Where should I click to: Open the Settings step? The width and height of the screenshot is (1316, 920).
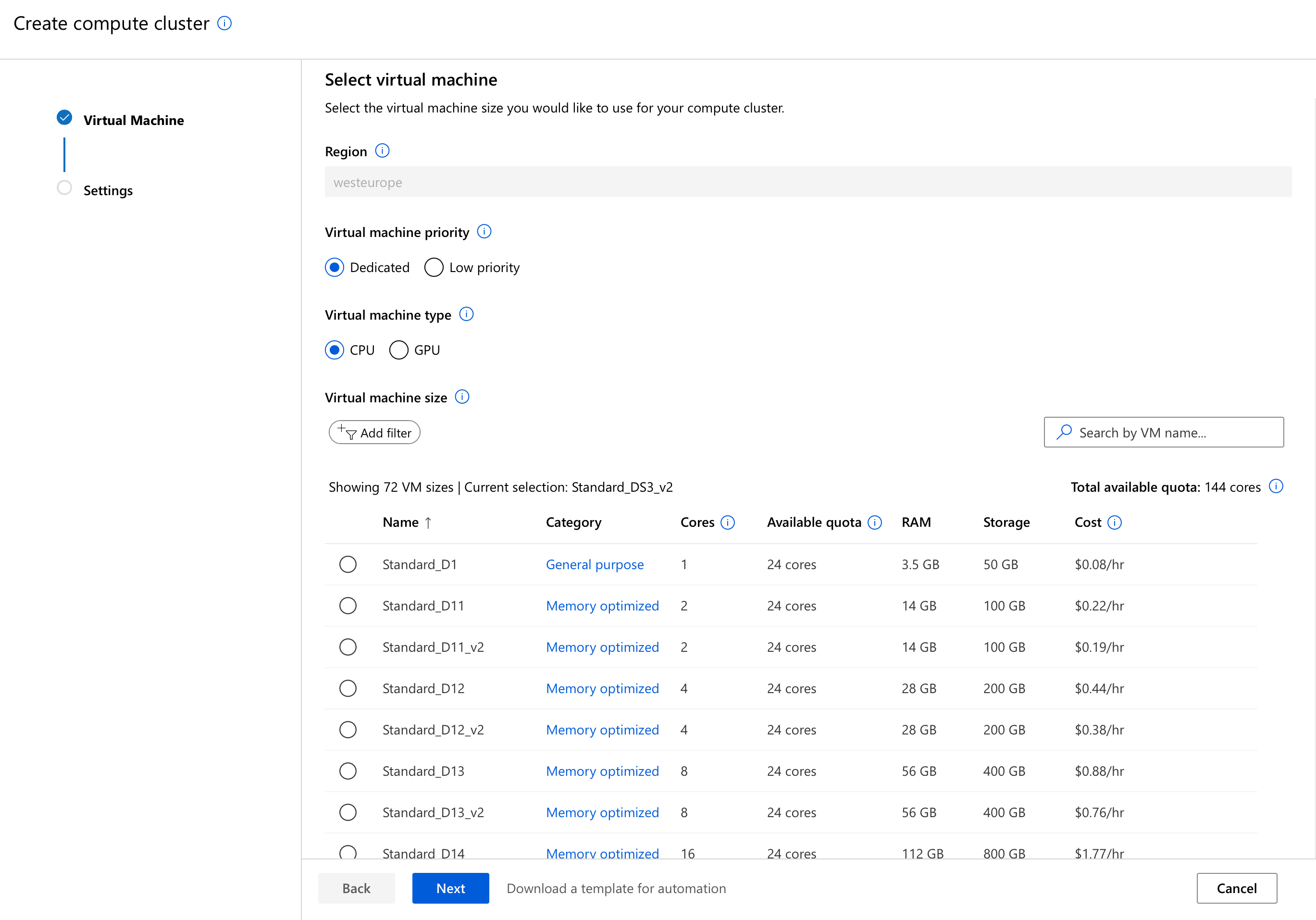[107, 190]
